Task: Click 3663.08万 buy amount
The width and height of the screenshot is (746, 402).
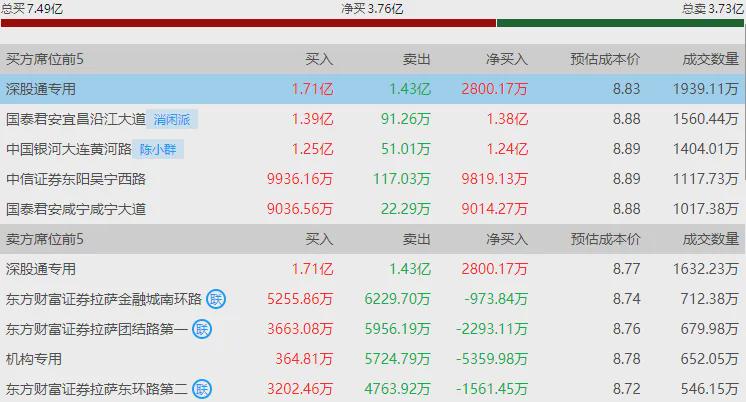Action: click(300, 329)
